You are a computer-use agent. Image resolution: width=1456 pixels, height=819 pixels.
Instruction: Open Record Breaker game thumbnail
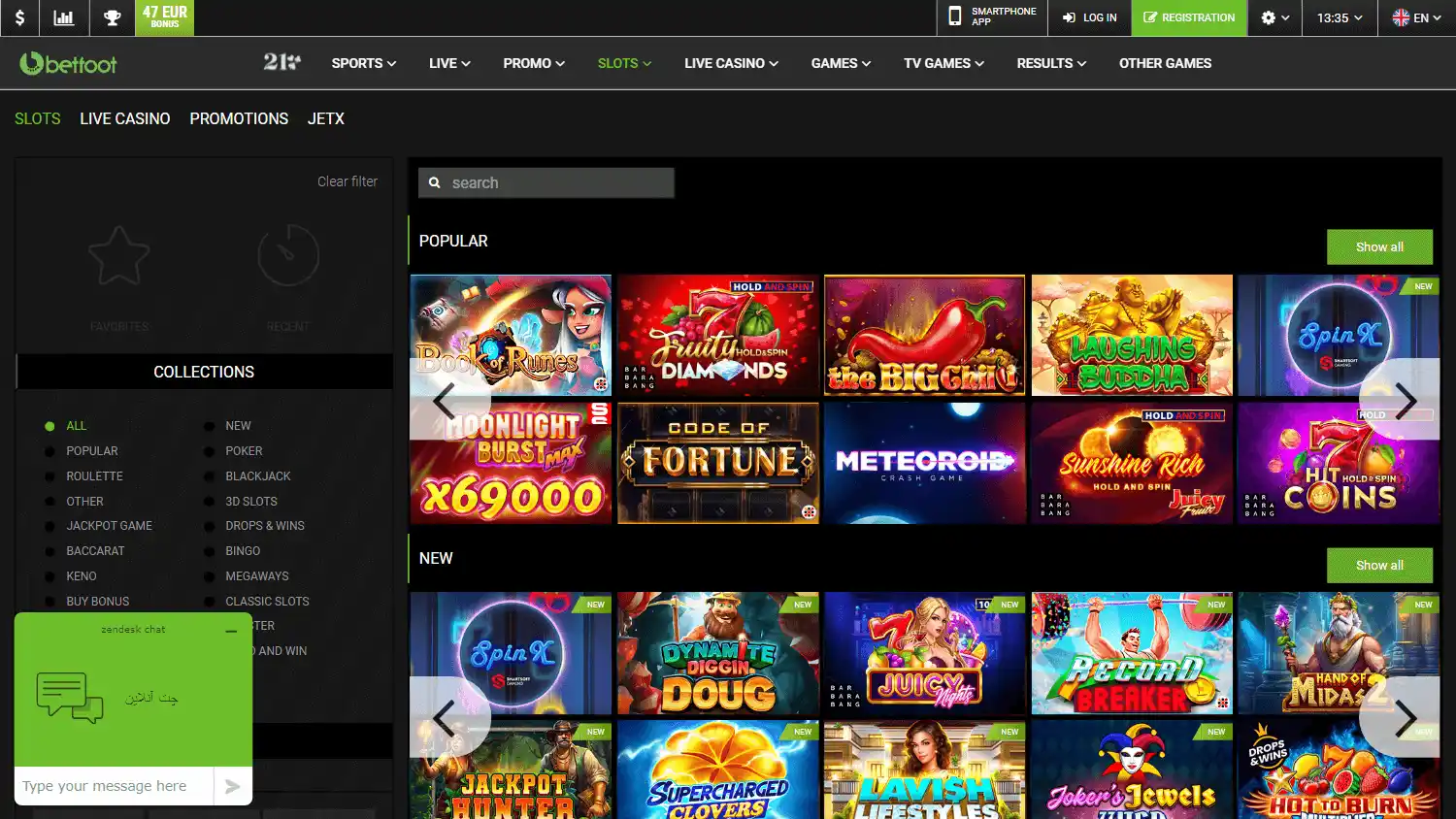click(x=1132, y=653)
